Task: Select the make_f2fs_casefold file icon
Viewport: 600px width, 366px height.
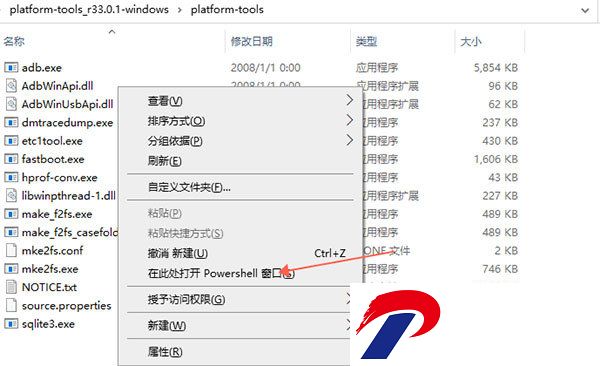Action: coord(11,232)
